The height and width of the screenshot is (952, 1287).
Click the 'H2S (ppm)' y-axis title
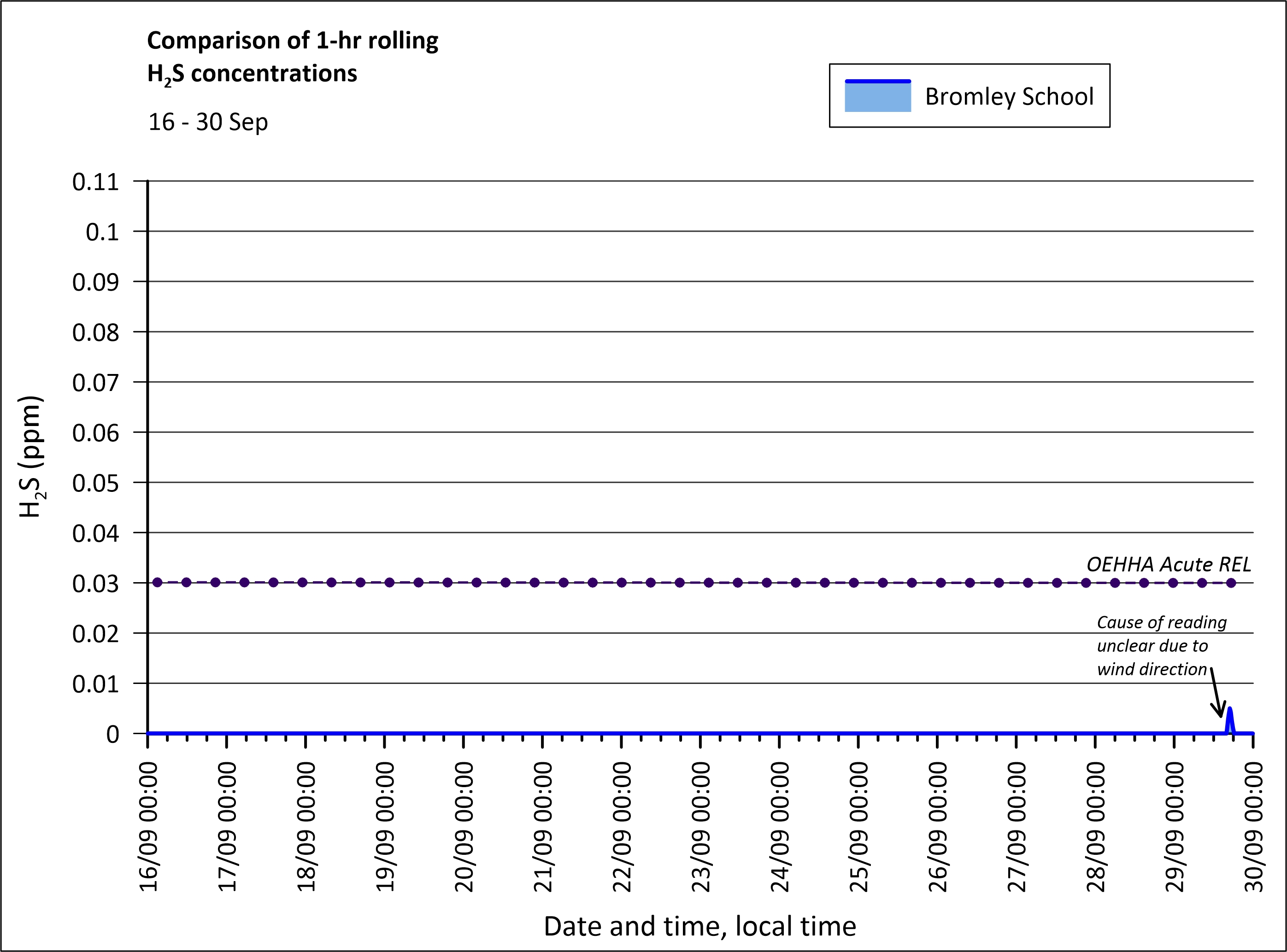coord(32,457)
